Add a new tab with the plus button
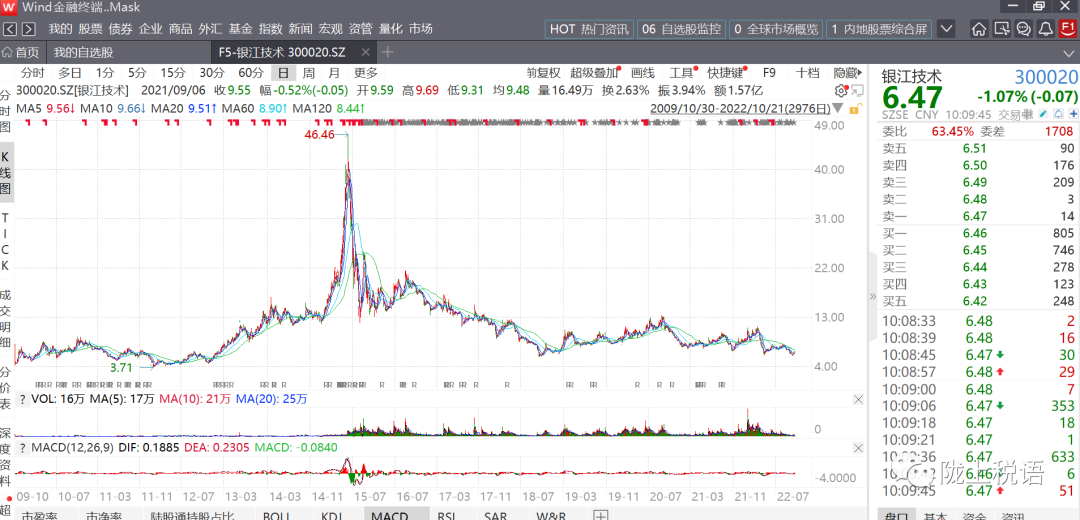This screenshot has width=1080, height=520. tap(388, 52)
